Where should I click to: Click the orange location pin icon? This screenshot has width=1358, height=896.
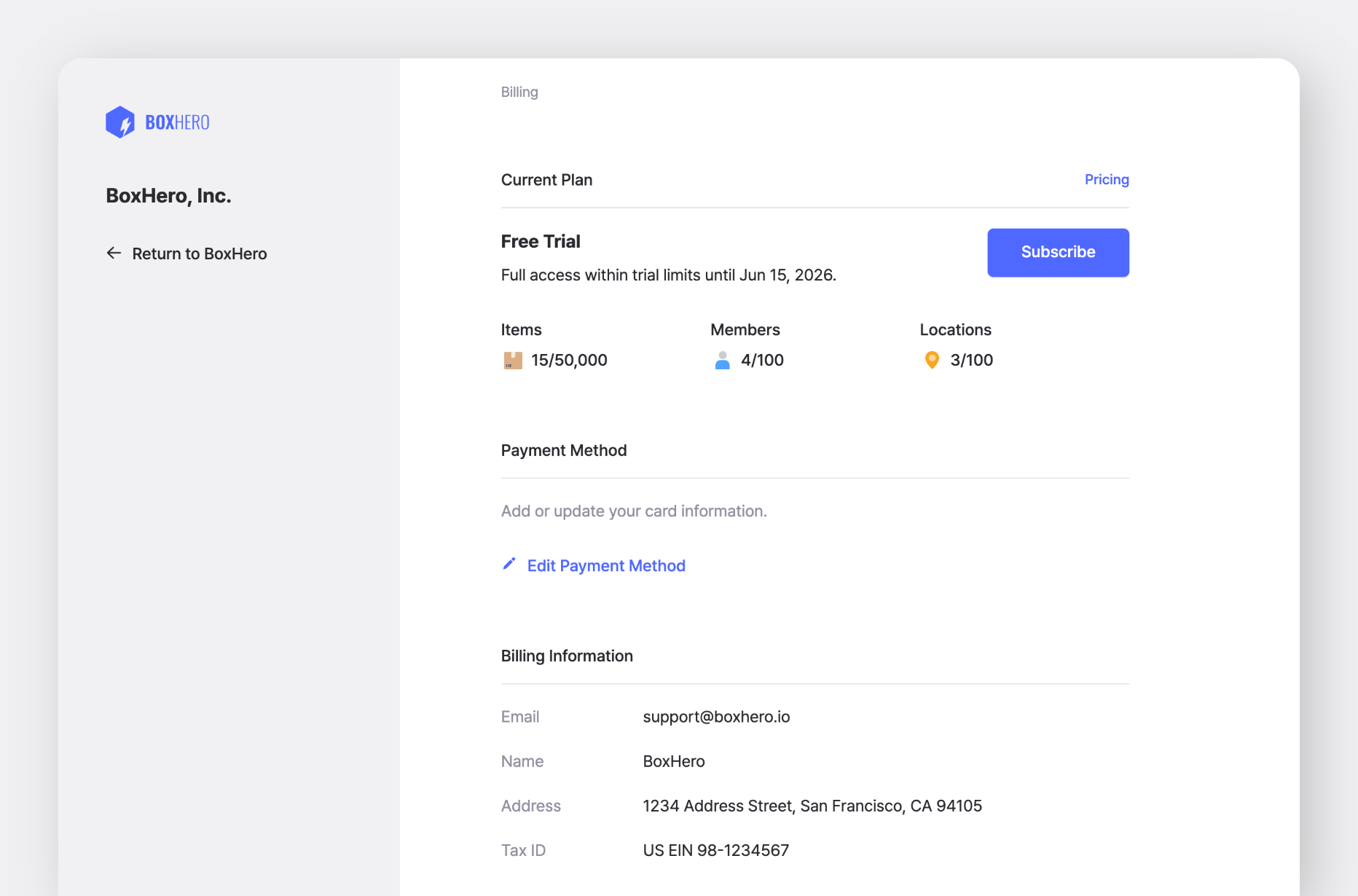click(932, 361)
